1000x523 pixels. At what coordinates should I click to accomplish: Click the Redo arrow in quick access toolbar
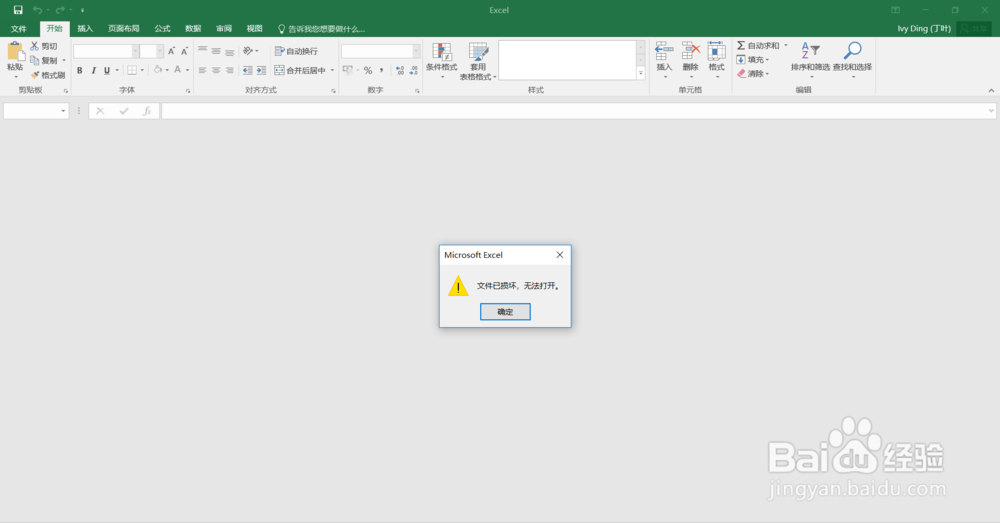tap(60, 10)
